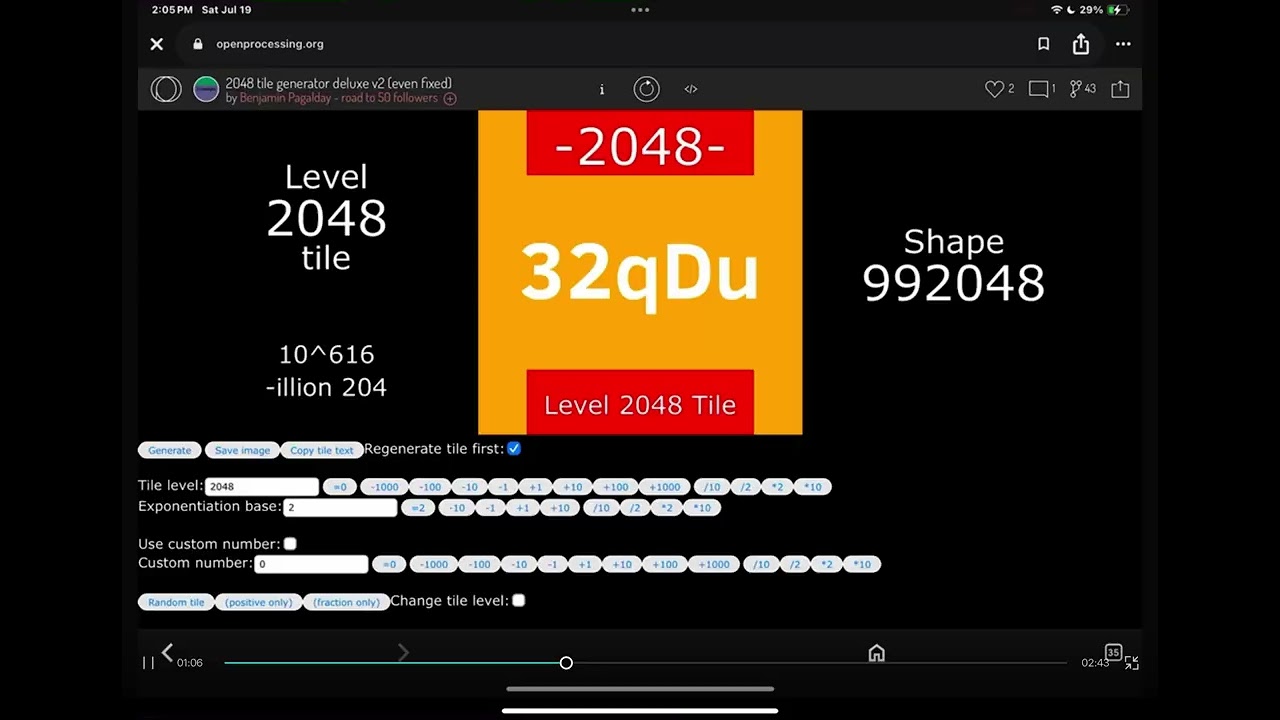Screen dimensions: 1280x720
Task: Multiply tile level by 10
Action: coord(813,487)
